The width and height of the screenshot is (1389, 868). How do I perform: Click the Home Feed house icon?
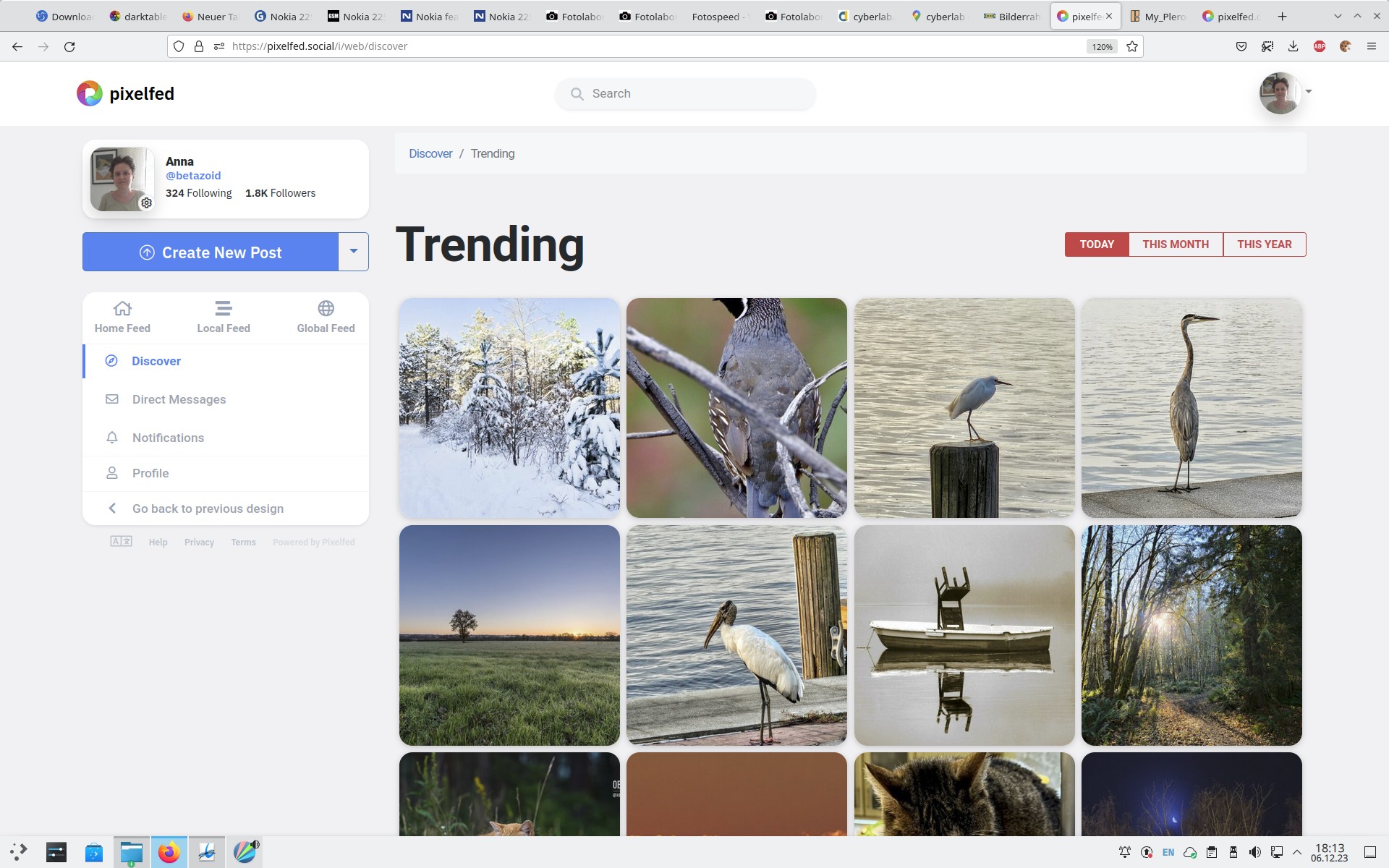pos(122,309)
